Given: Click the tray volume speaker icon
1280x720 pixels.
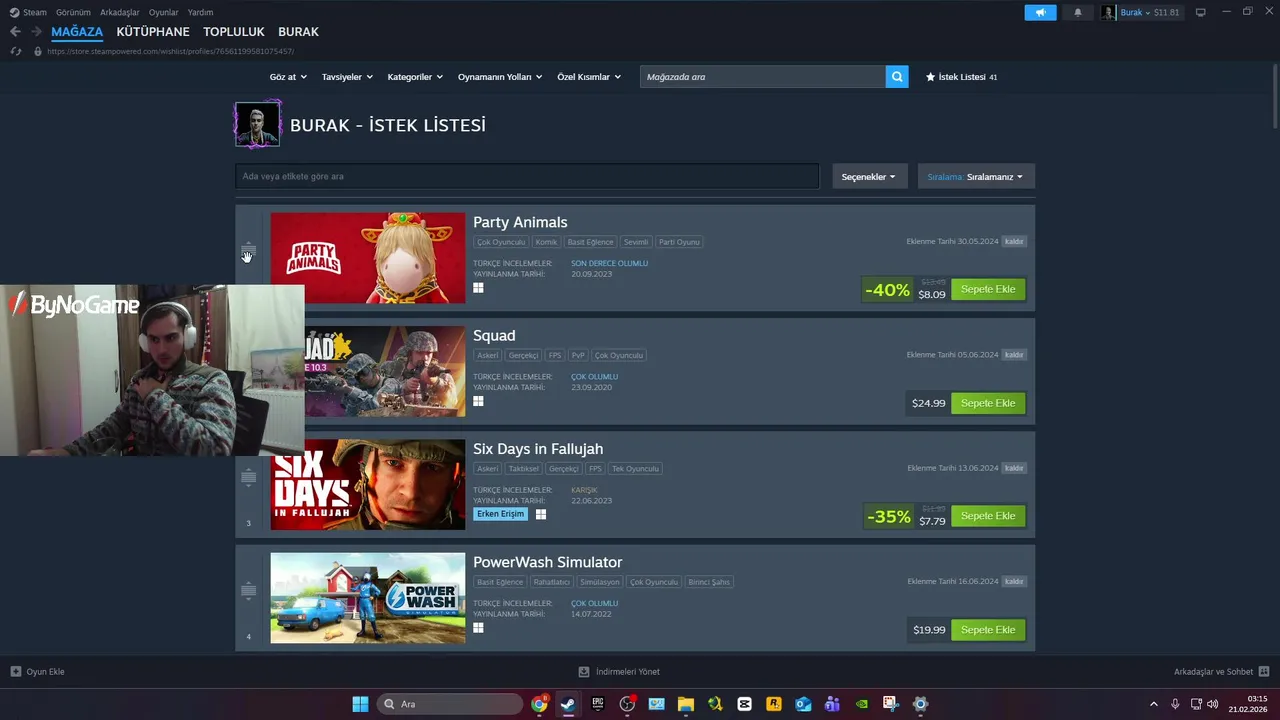Looking at the screenshot, I should click(1212, 704).
